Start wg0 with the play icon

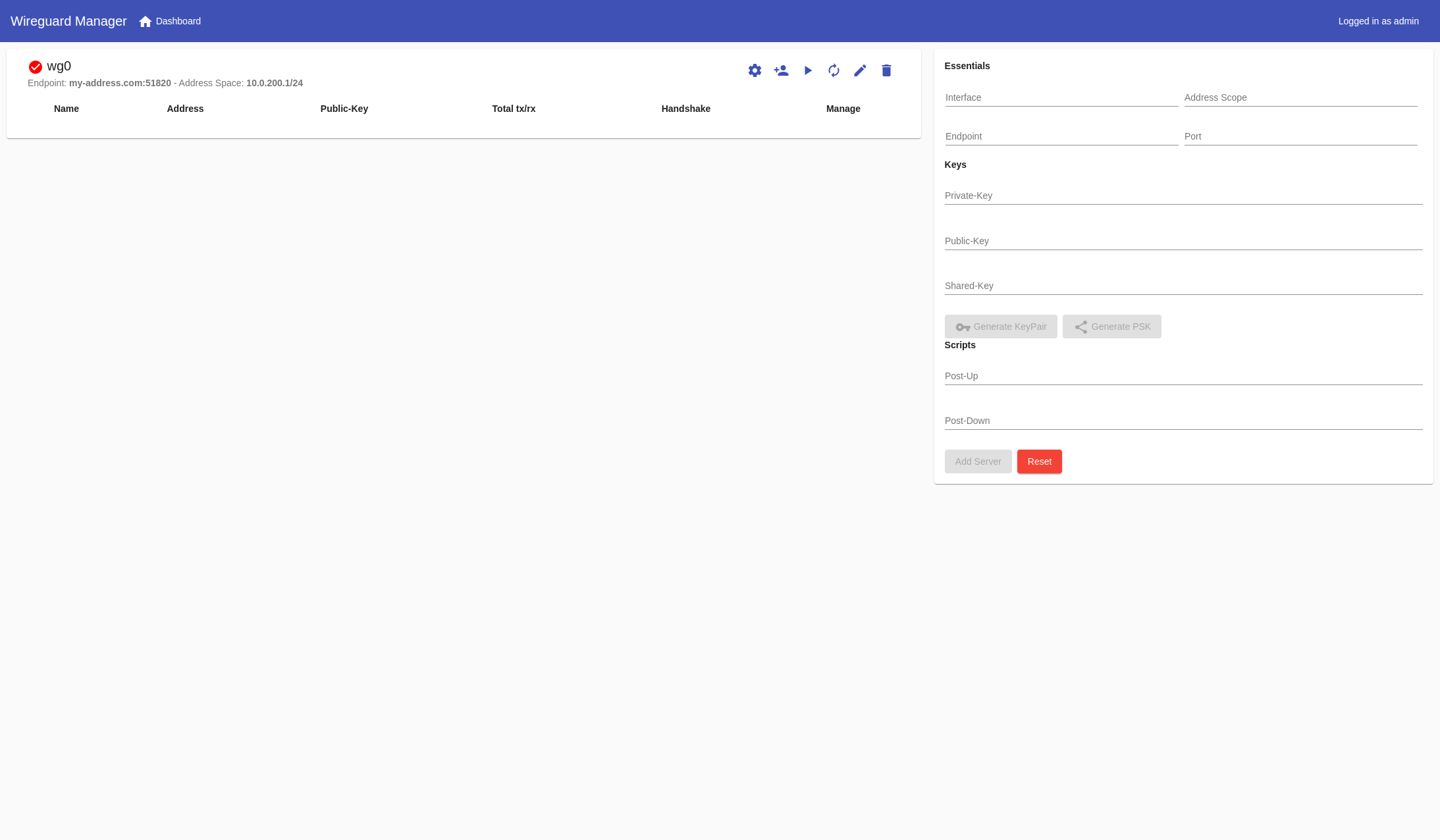pyautogui.click(x=808, y=70)
